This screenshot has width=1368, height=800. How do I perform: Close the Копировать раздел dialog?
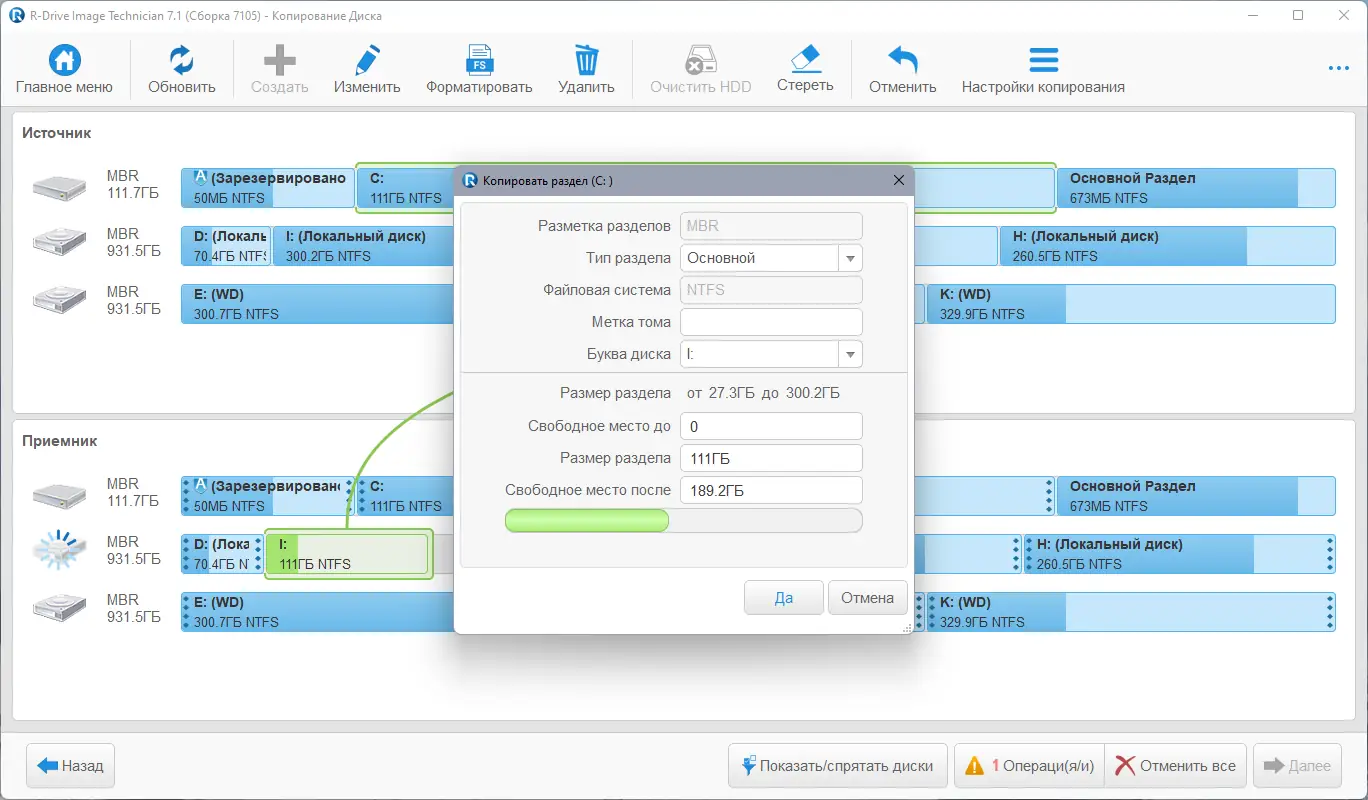[898, 180]
